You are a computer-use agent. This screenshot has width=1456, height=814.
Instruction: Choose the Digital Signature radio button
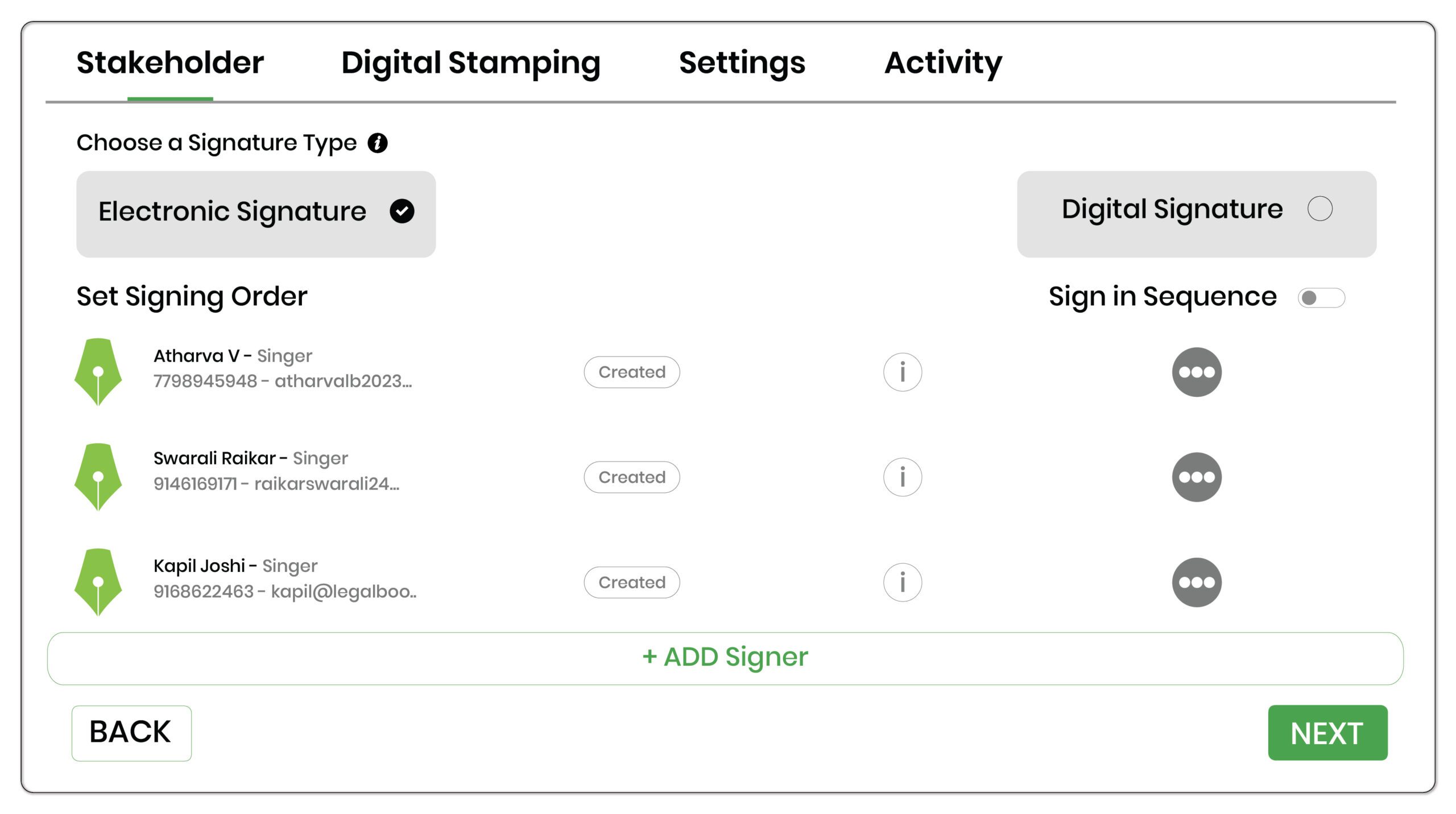(x=1319, y=209)
